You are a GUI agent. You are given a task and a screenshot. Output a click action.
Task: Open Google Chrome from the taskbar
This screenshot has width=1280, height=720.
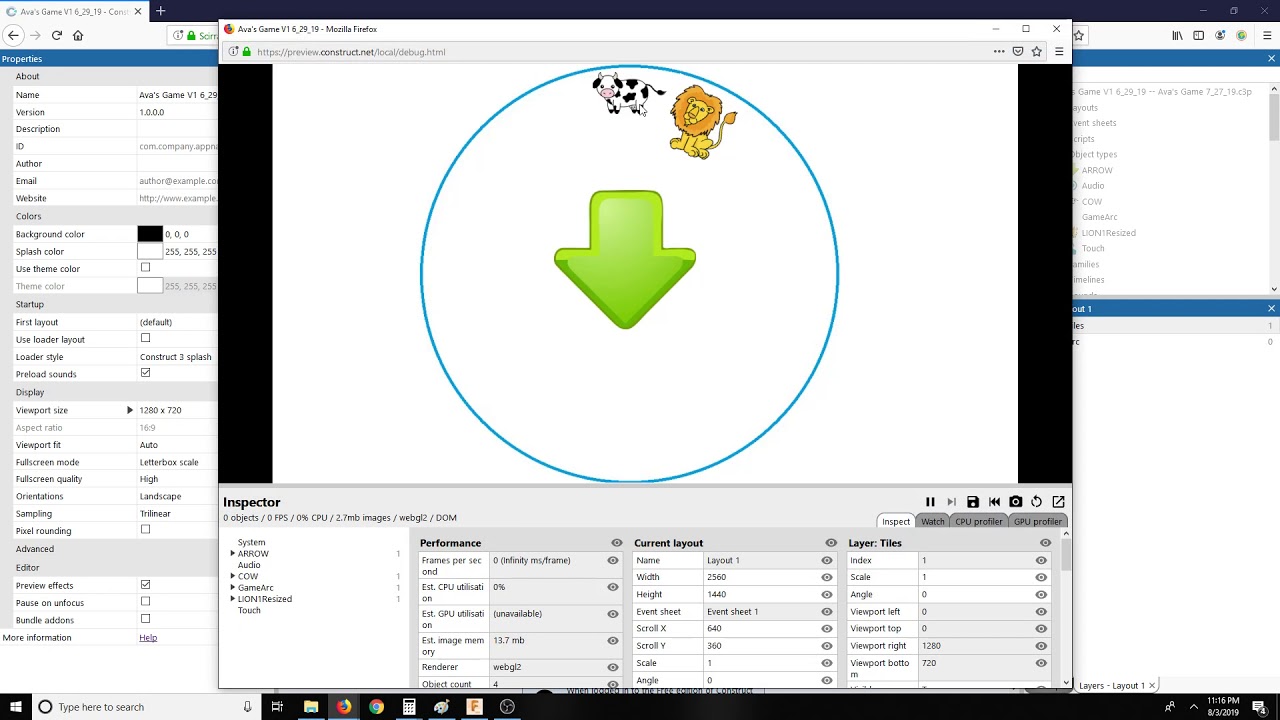pos(376,707)
